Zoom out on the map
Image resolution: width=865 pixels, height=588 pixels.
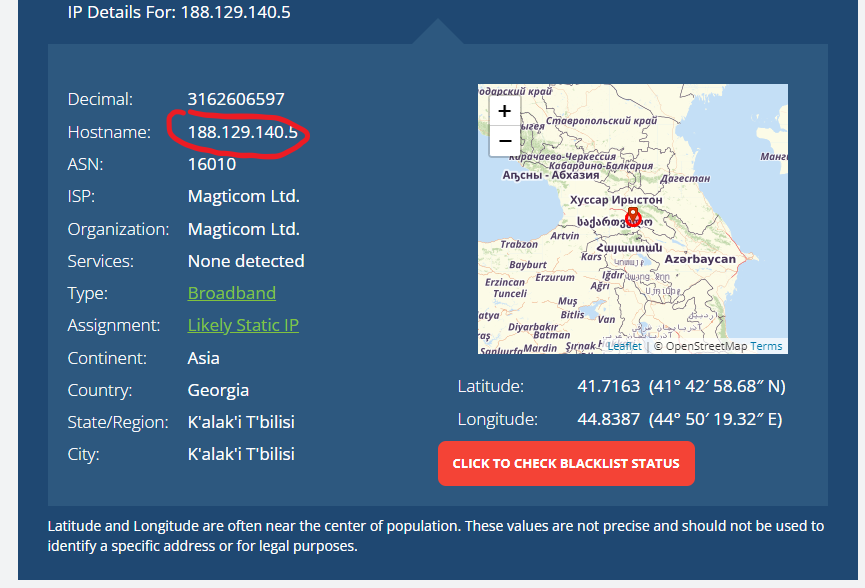[x=505, y=141]
